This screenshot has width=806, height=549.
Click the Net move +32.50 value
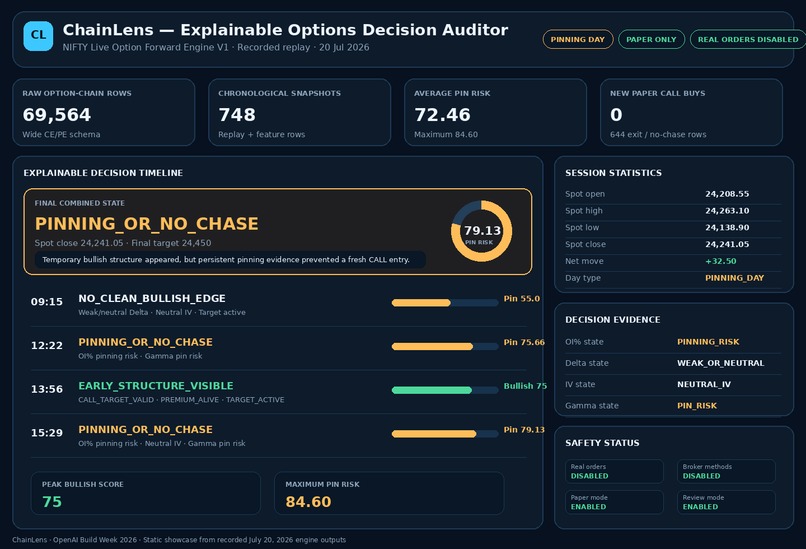(721, 261)
